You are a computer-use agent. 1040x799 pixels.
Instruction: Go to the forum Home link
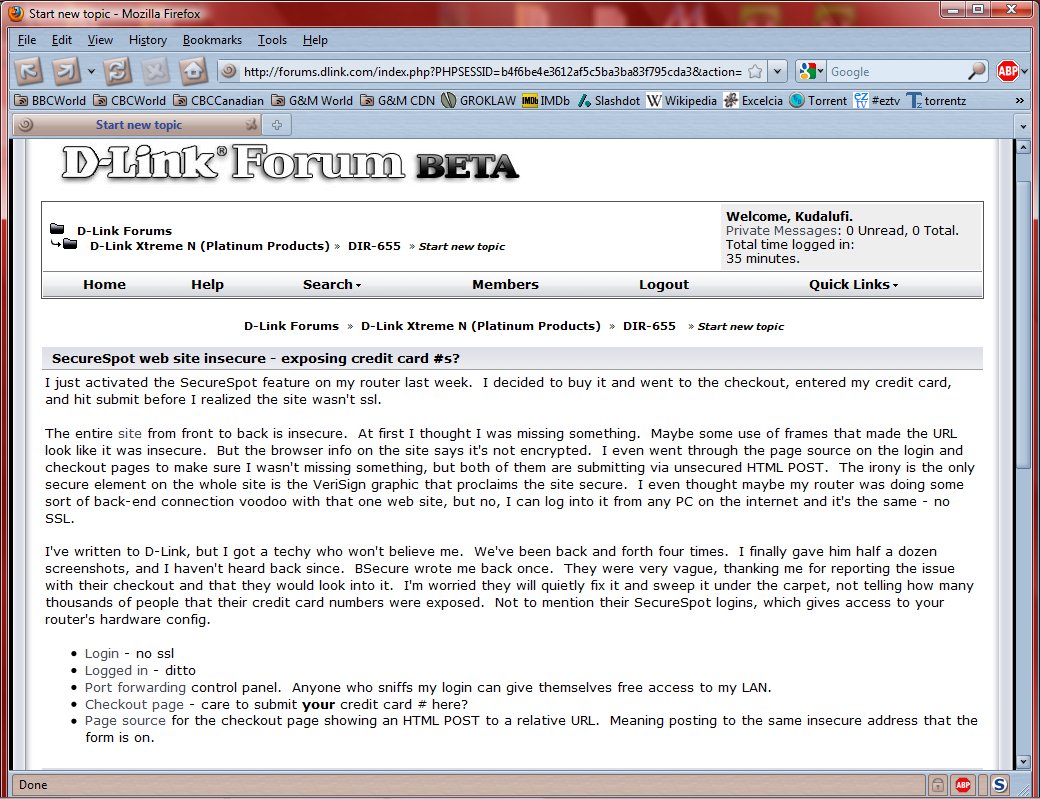104,284
